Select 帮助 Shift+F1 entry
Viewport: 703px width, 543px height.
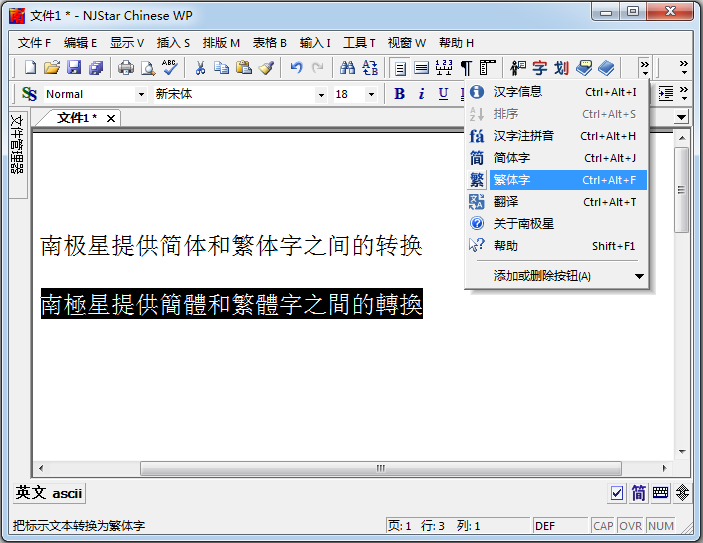click(x=557, y=246)
